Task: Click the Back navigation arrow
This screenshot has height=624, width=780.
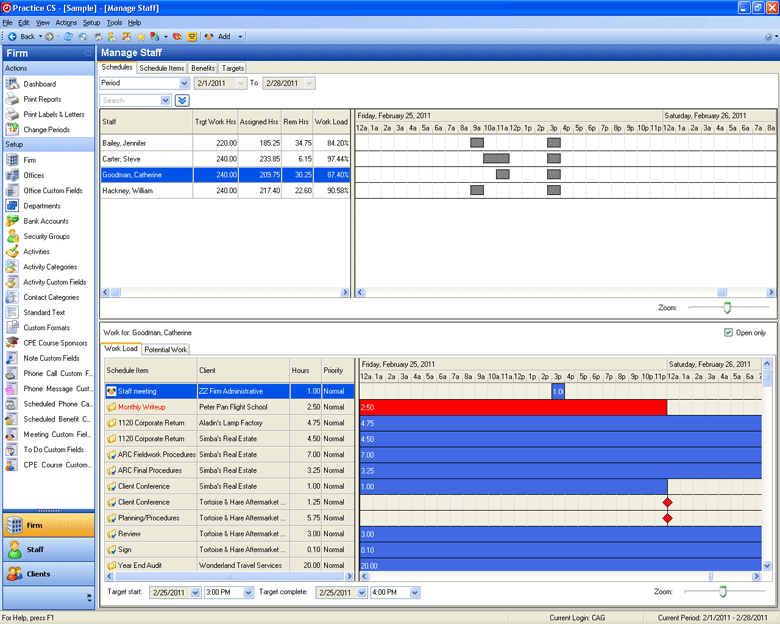Action: pos(12,36)
